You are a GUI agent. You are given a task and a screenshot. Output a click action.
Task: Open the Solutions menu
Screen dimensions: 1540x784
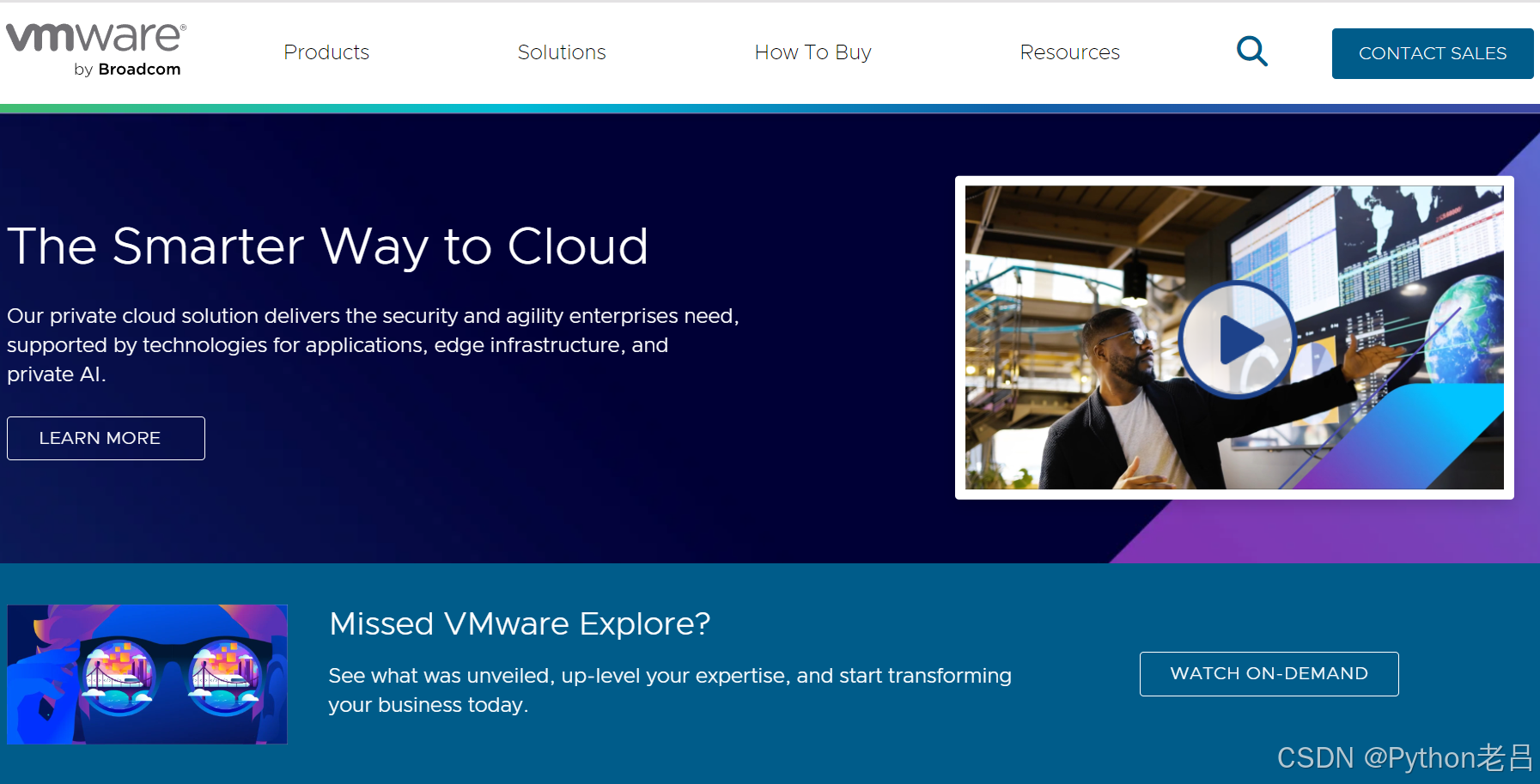point(562,52)
